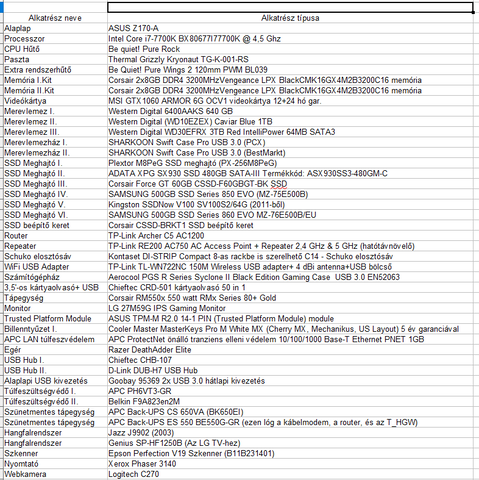Select Samsung 850 EVO cell
The image size is (479, 480).
coord(290,194)
